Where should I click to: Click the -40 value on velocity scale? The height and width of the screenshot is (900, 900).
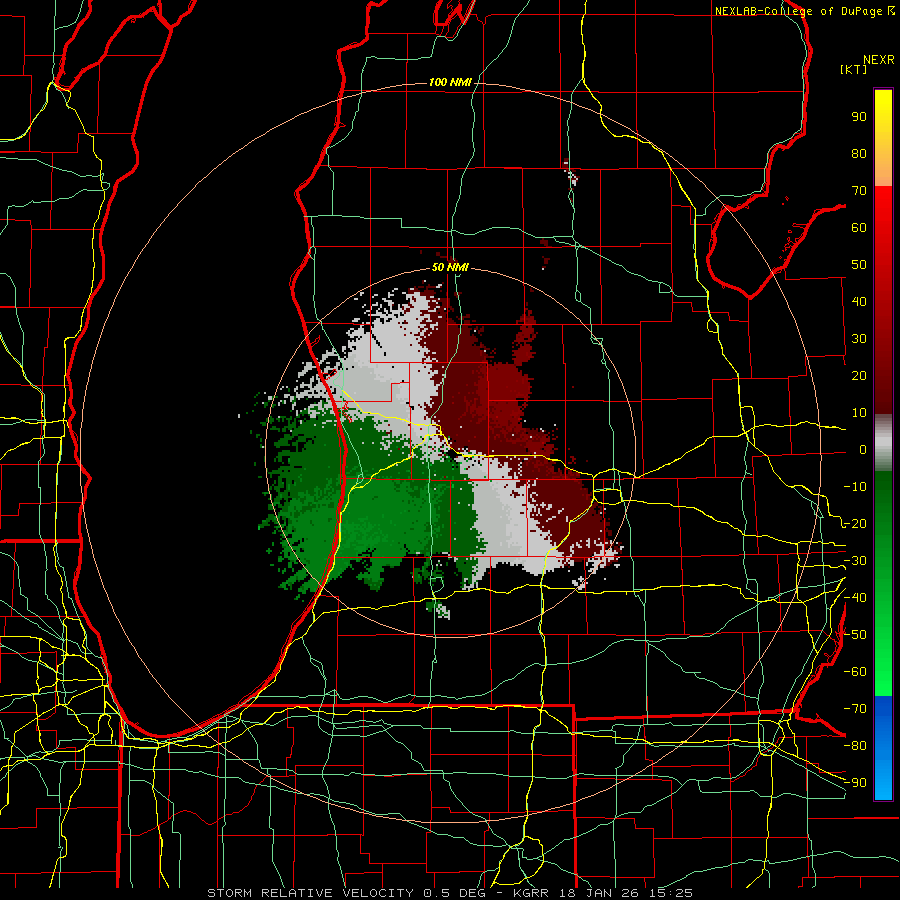coord(855,598)
